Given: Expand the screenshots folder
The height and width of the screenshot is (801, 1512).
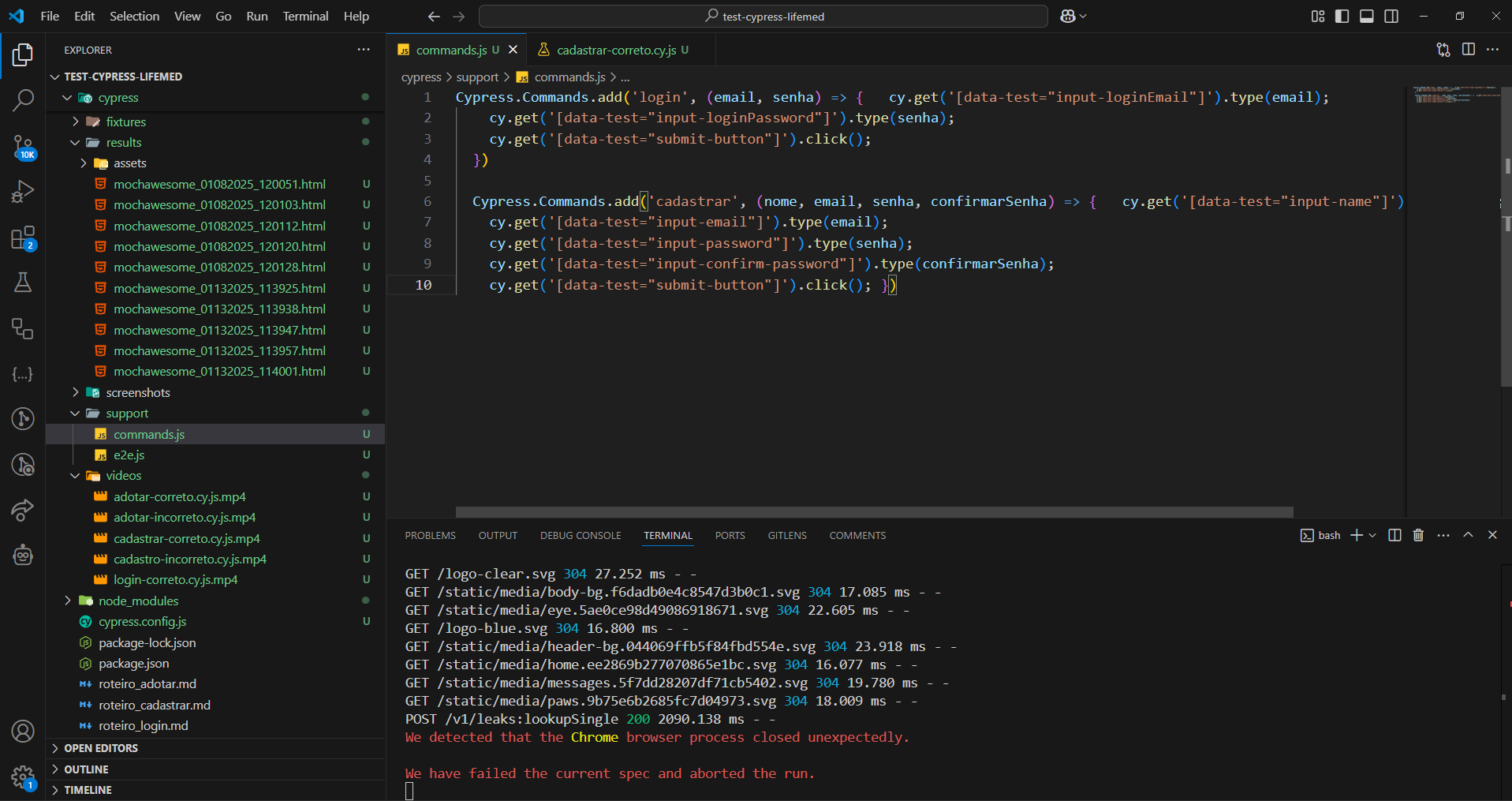Looking at the screenshot, I should [x=76, y=392].
